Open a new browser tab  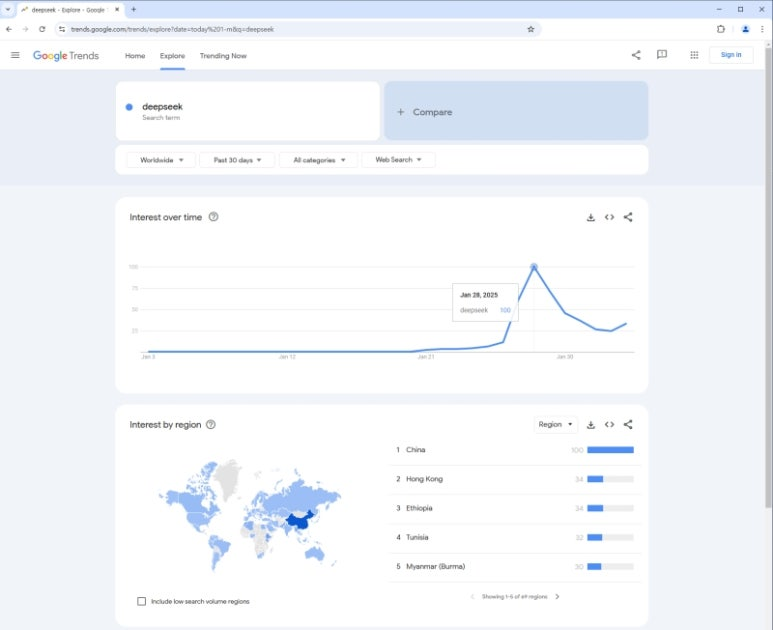(x=134, y=9)
